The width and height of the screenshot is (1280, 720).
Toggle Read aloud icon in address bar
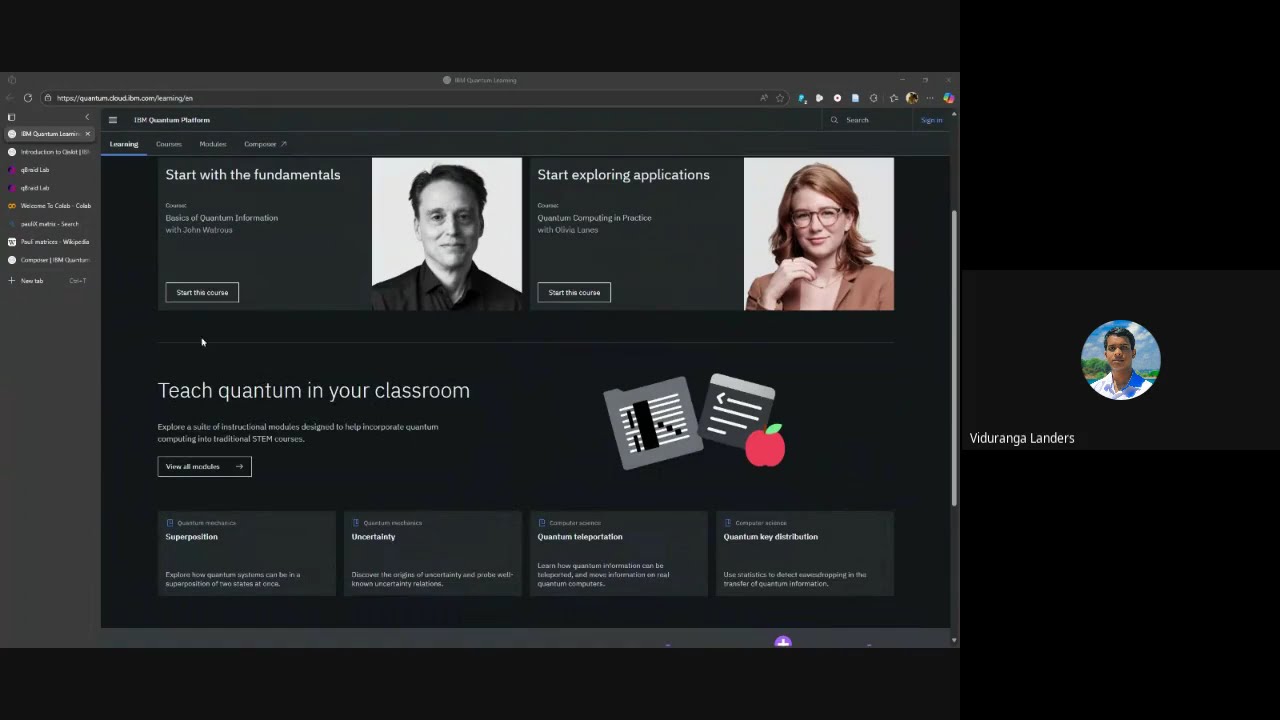coord(764,98)
